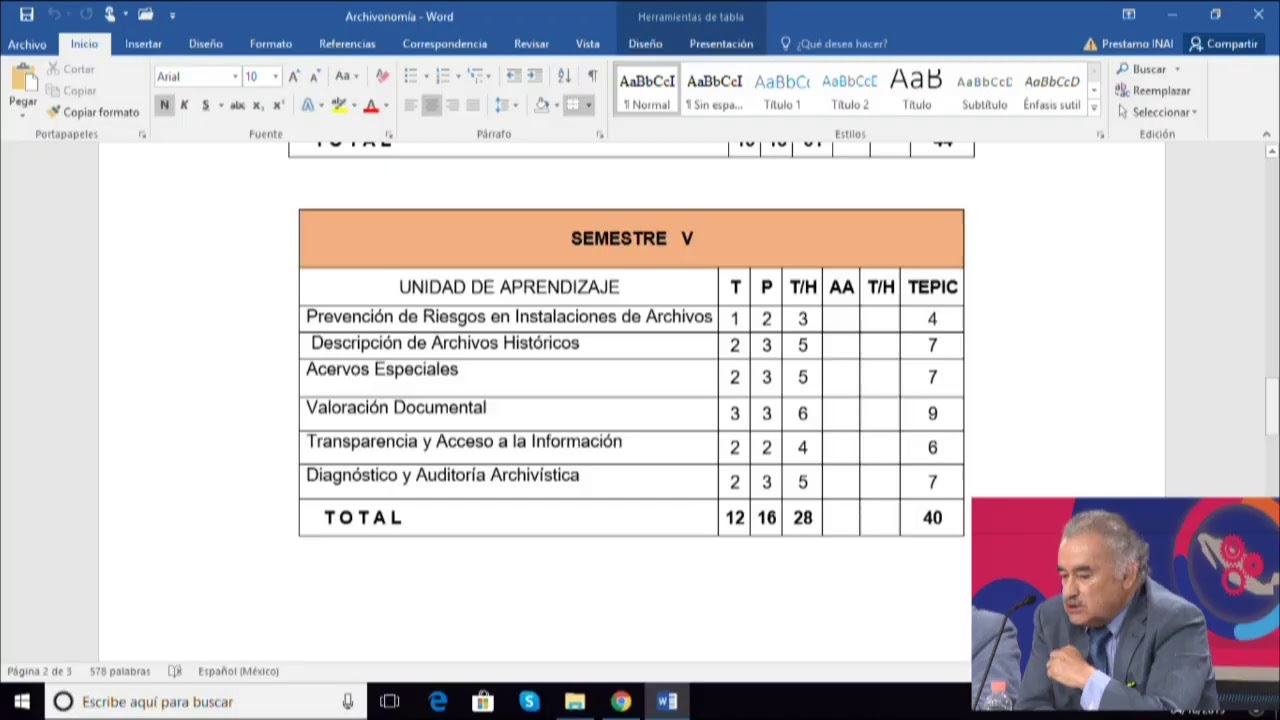1280x720 pixels.
Task: Apply red font color
Action: tap(370, 105)
